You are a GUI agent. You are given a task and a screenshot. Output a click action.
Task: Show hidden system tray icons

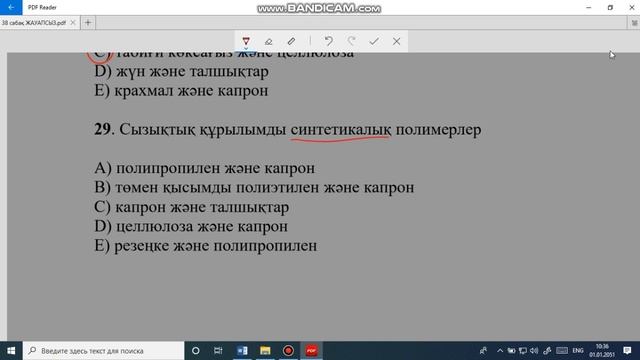click(500, 351)
